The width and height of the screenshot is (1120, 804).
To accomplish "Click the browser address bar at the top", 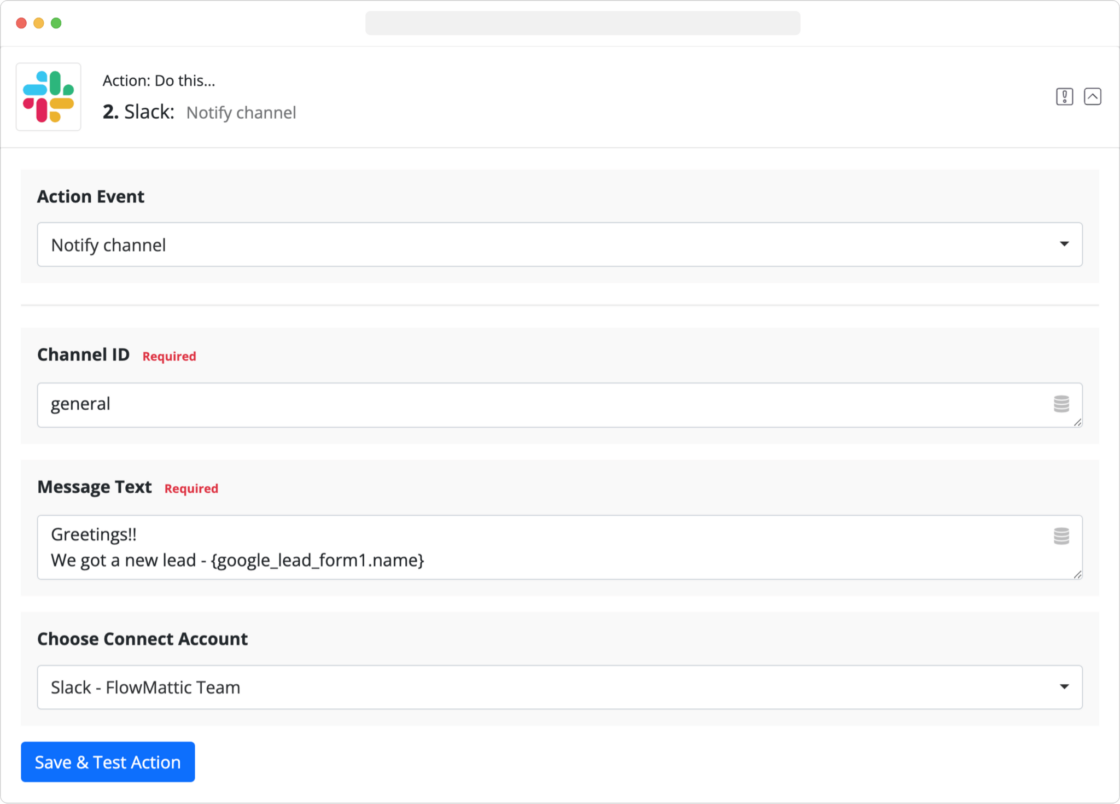I will coord(583,22).
